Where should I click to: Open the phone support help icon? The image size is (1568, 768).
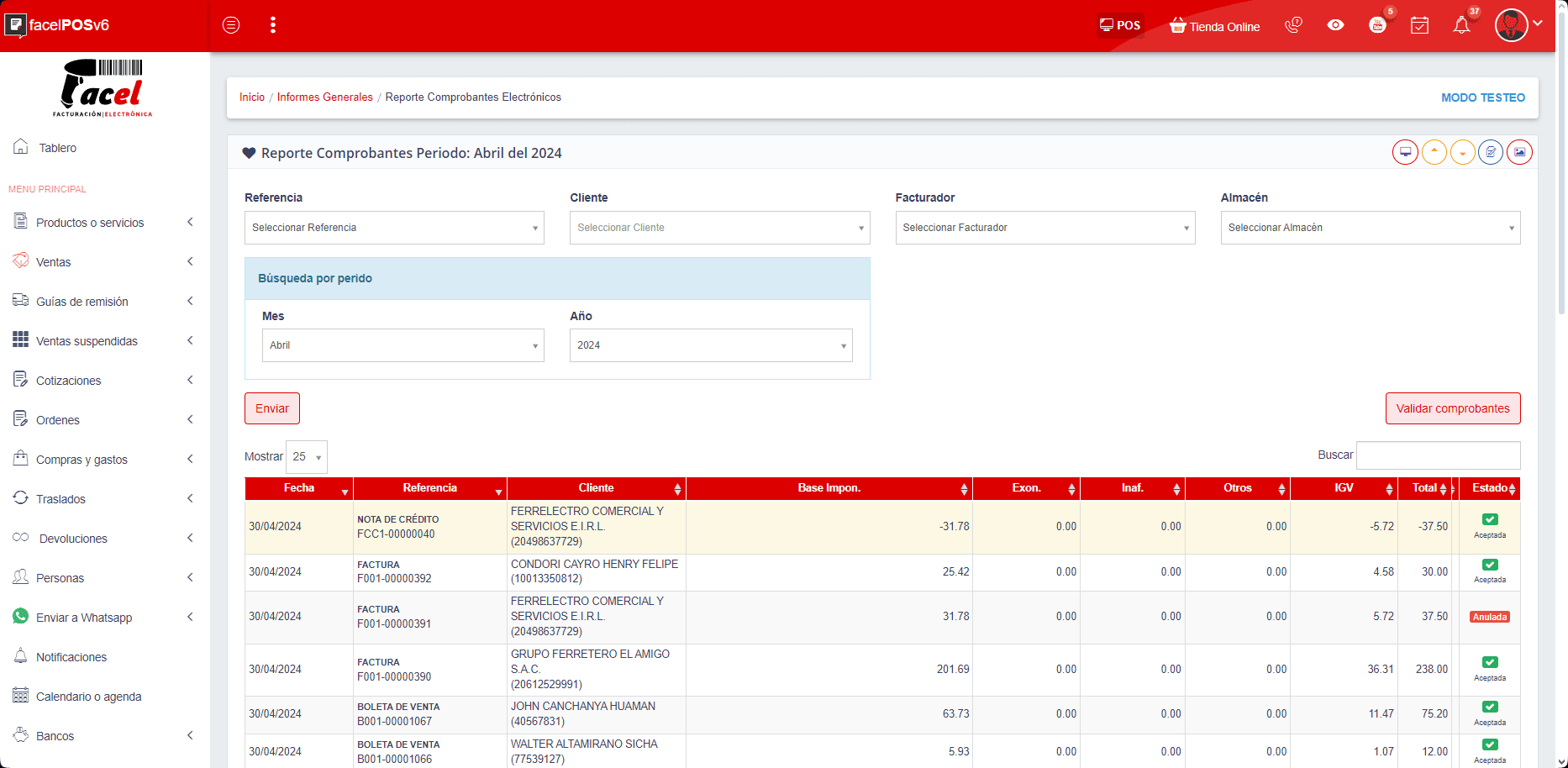pyautogui.click(x=1293, y=25)
